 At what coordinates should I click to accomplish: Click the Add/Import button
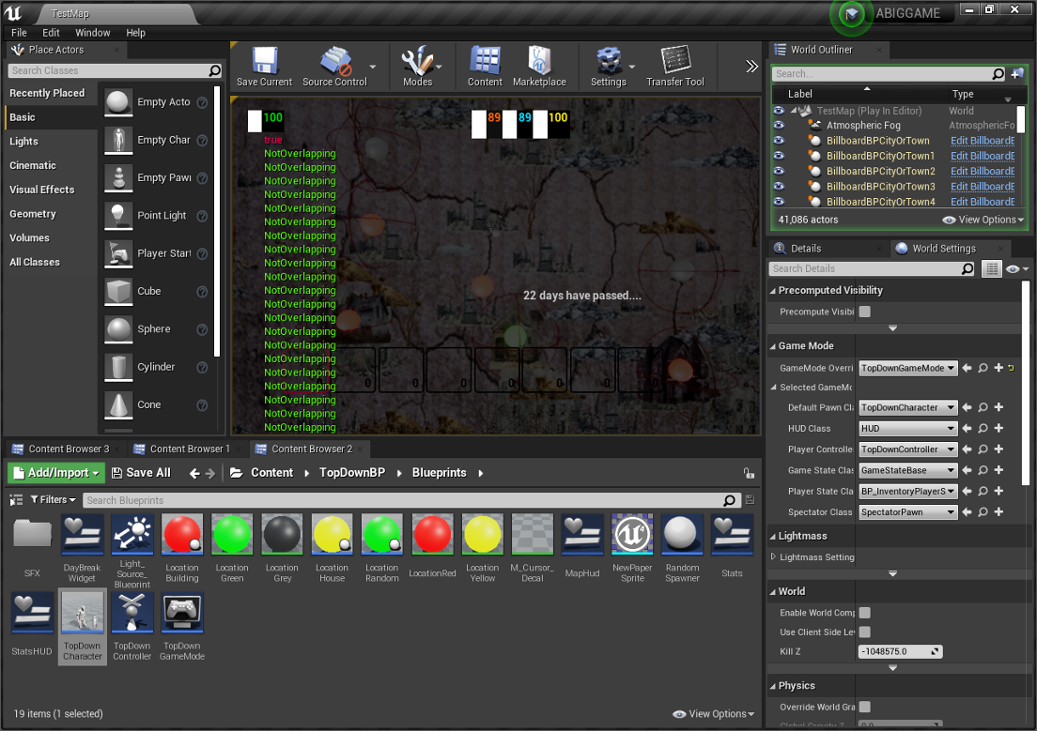(56, 473)
